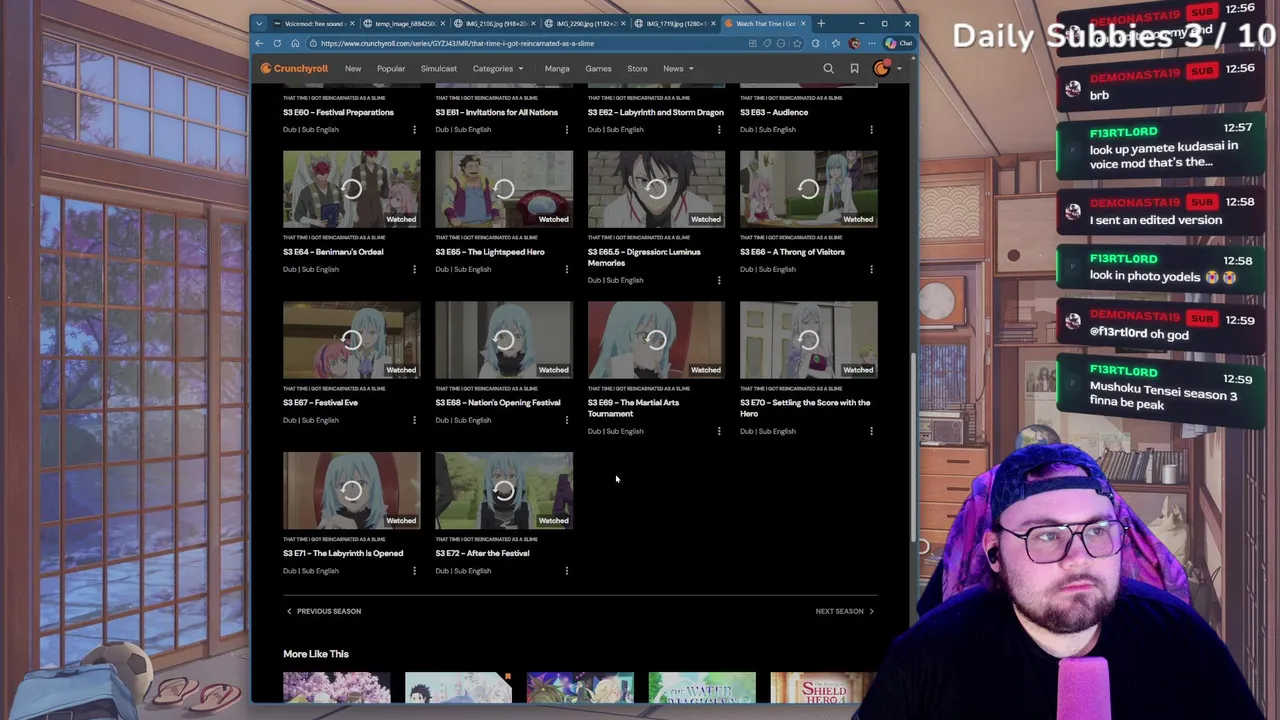1280x720 pixels.
Task: Open the Crunchyroll watchlist bookmark icon
Action: (854, 69)
